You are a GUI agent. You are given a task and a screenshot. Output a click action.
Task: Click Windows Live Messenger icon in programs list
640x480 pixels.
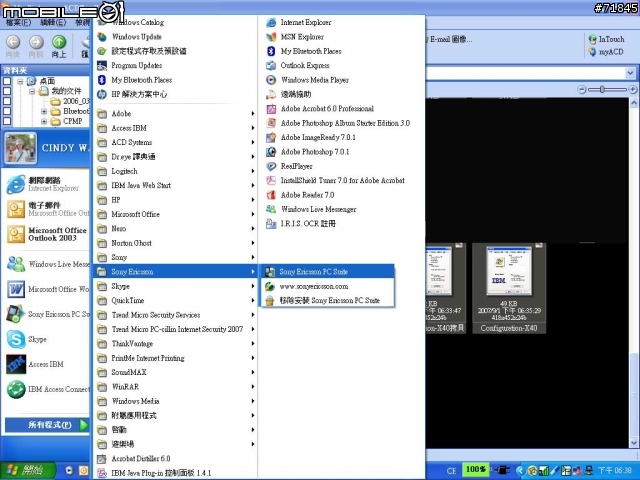click(x=271, y=209)
